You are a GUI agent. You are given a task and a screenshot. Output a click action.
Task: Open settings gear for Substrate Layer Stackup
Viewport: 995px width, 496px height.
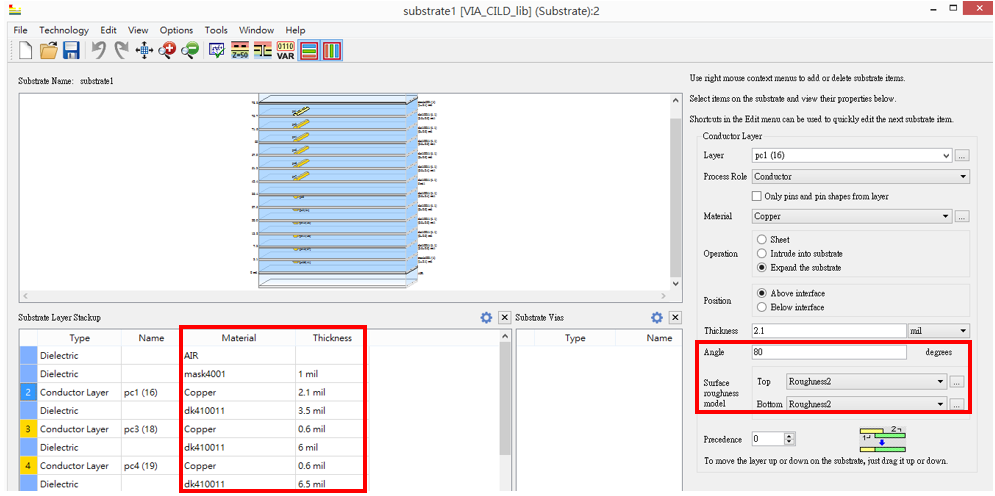click(x=486, y=318)
